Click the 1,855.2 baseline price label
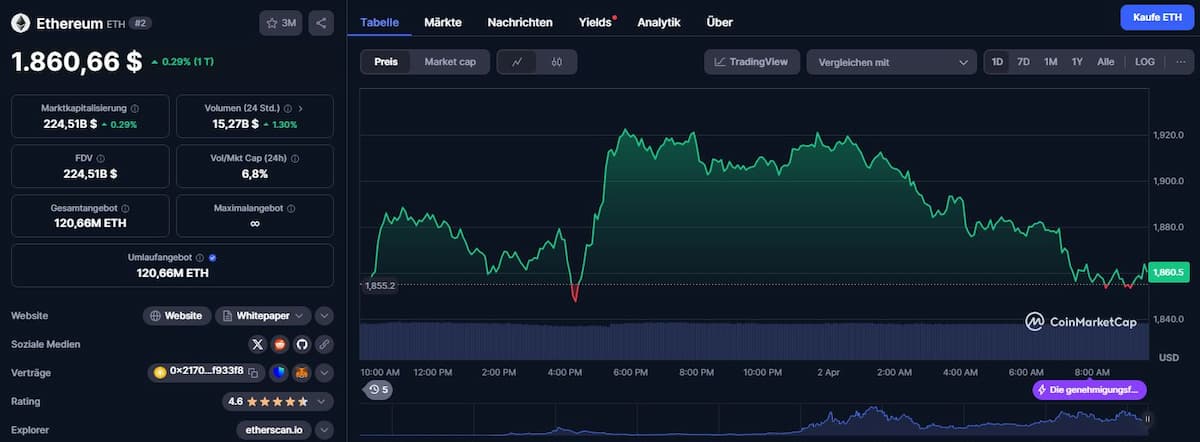Viewport: 1200px width, 442px height. tap(379, 286)
